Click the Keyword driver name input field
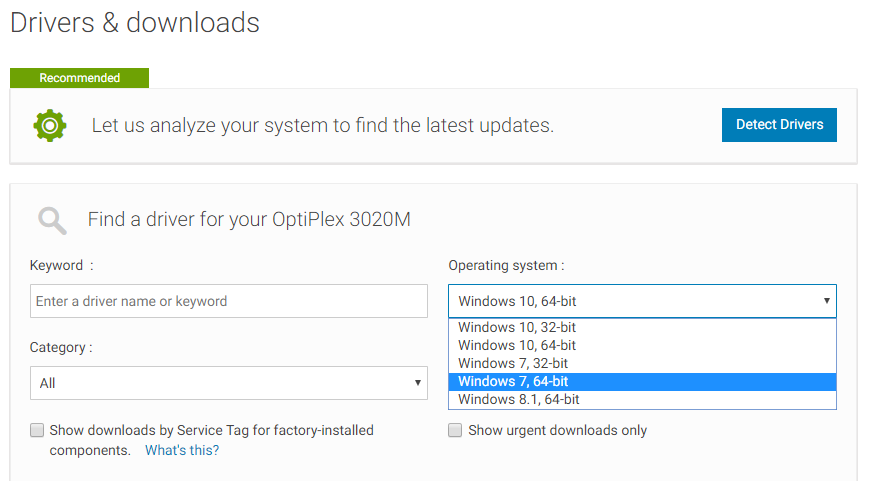Image resolution: width=875 pixels, height=481 pixels. [229, 301]
